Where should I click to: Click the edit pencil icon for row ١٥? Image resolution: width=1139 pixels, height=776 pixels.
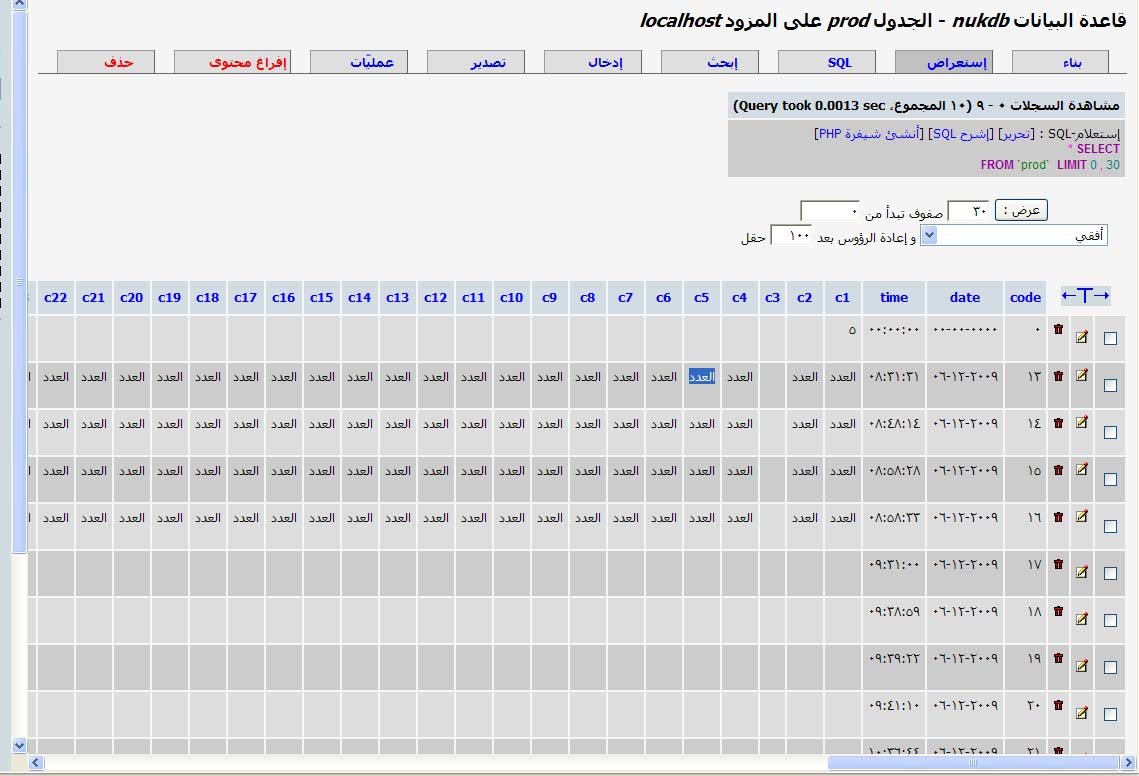coord(1082,469)
